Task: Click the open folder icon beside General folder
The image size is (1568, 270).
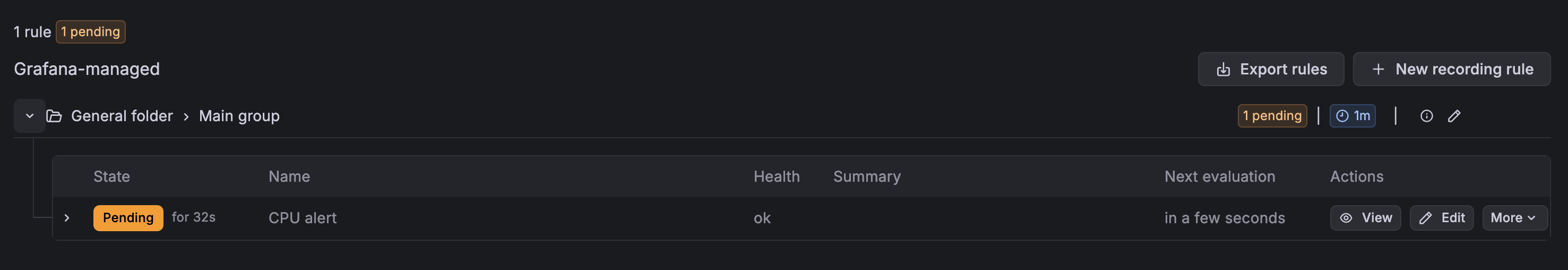Action: point(54,116)
